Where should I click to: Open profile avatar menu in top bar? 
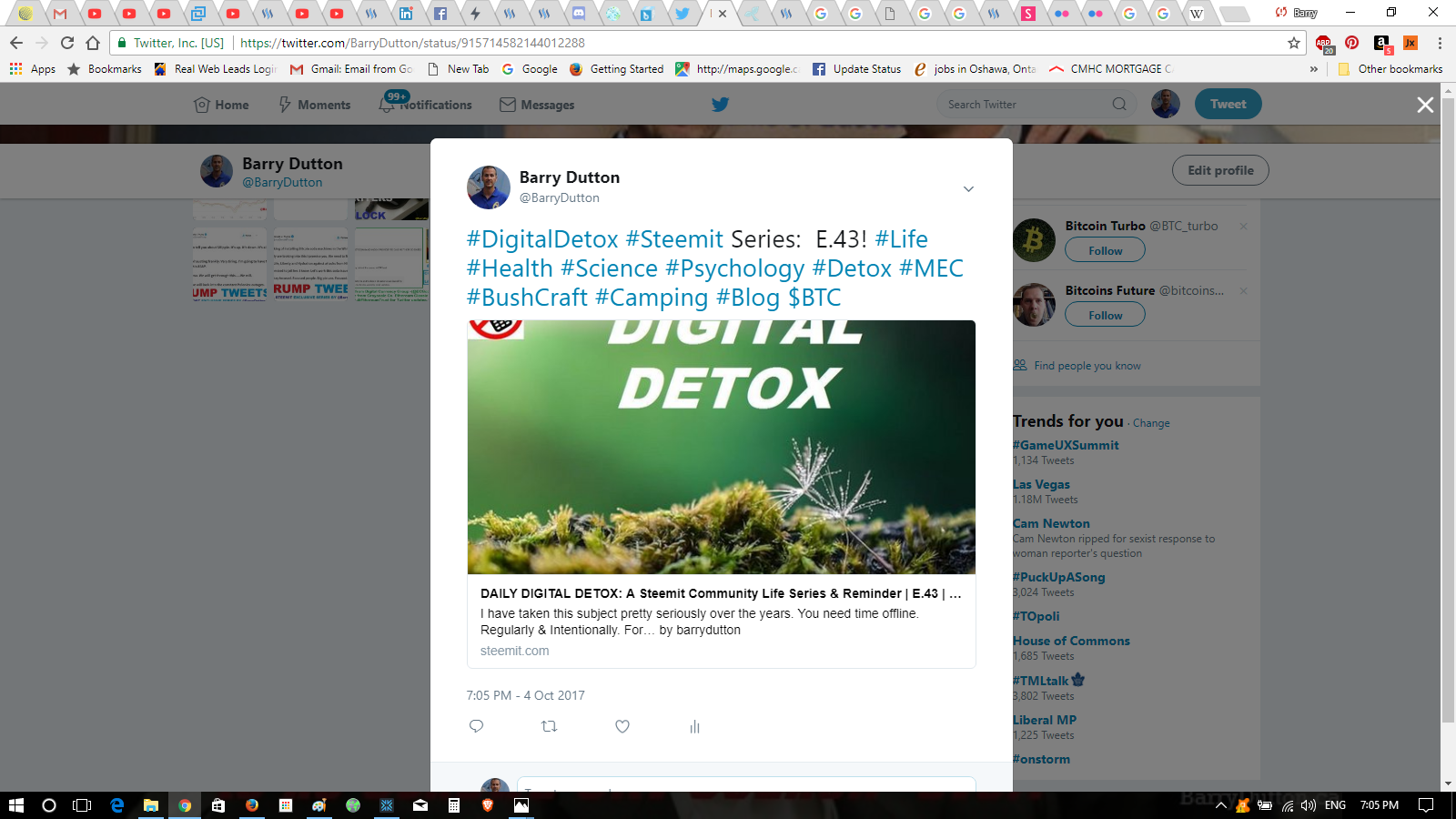pyautogui.click(x=1166, y=104)
